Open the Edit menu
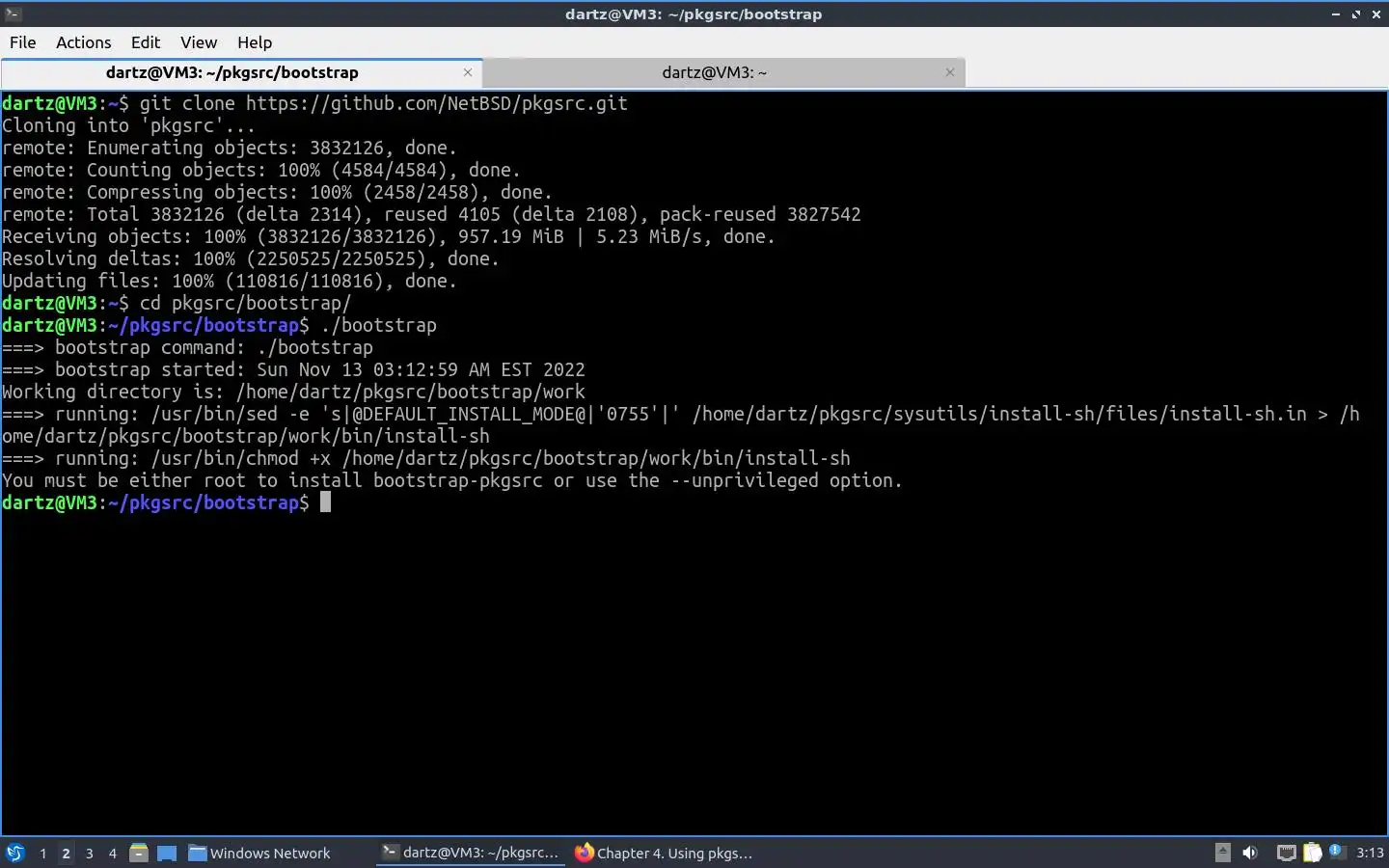The image size is (1389, 868). pyautogui.click(x=146, y=42)
